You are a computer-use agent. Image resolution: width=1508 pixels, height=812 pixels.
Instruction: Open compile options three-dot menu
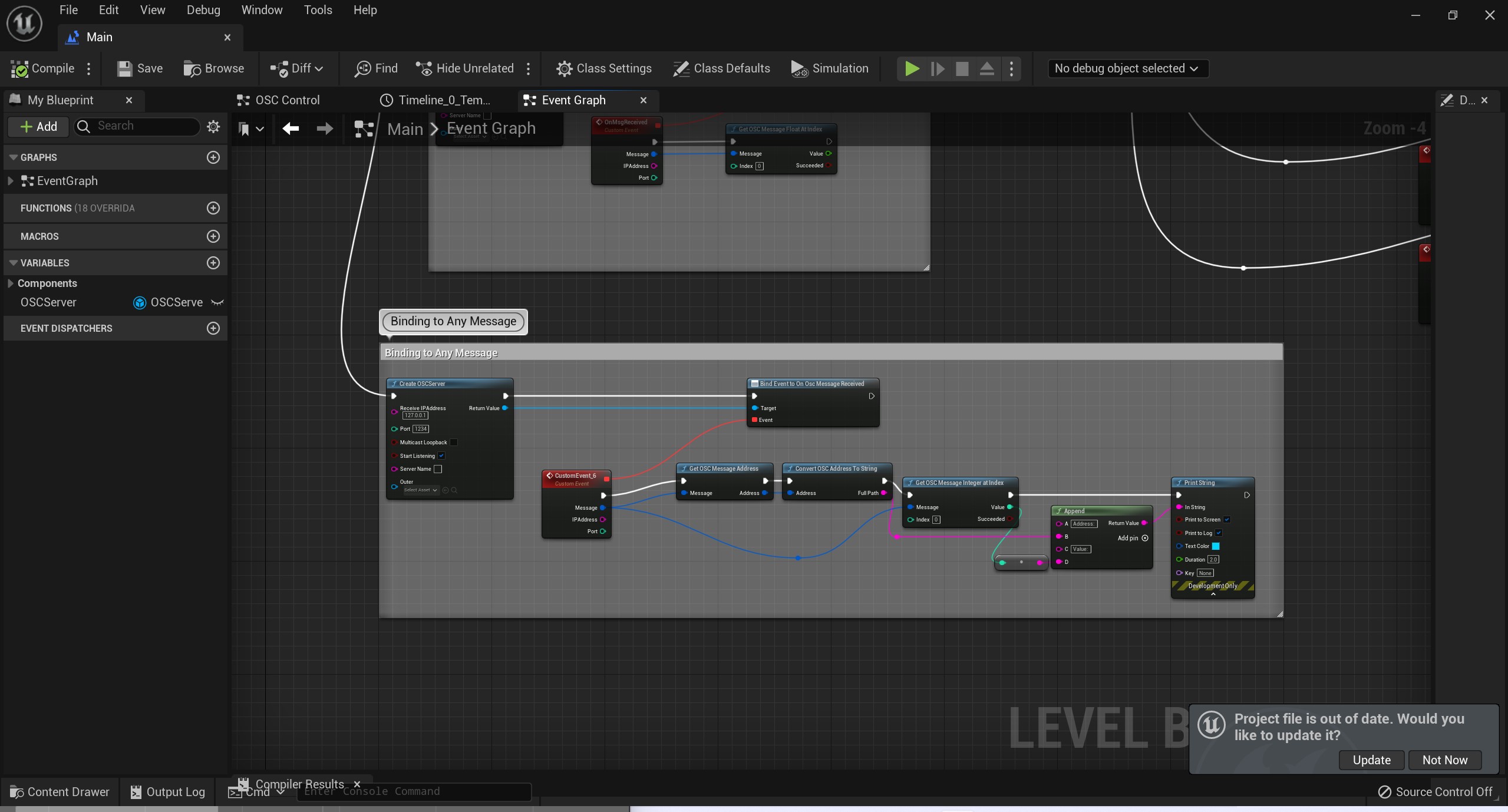pyautogui.click(x=89, y=68)
